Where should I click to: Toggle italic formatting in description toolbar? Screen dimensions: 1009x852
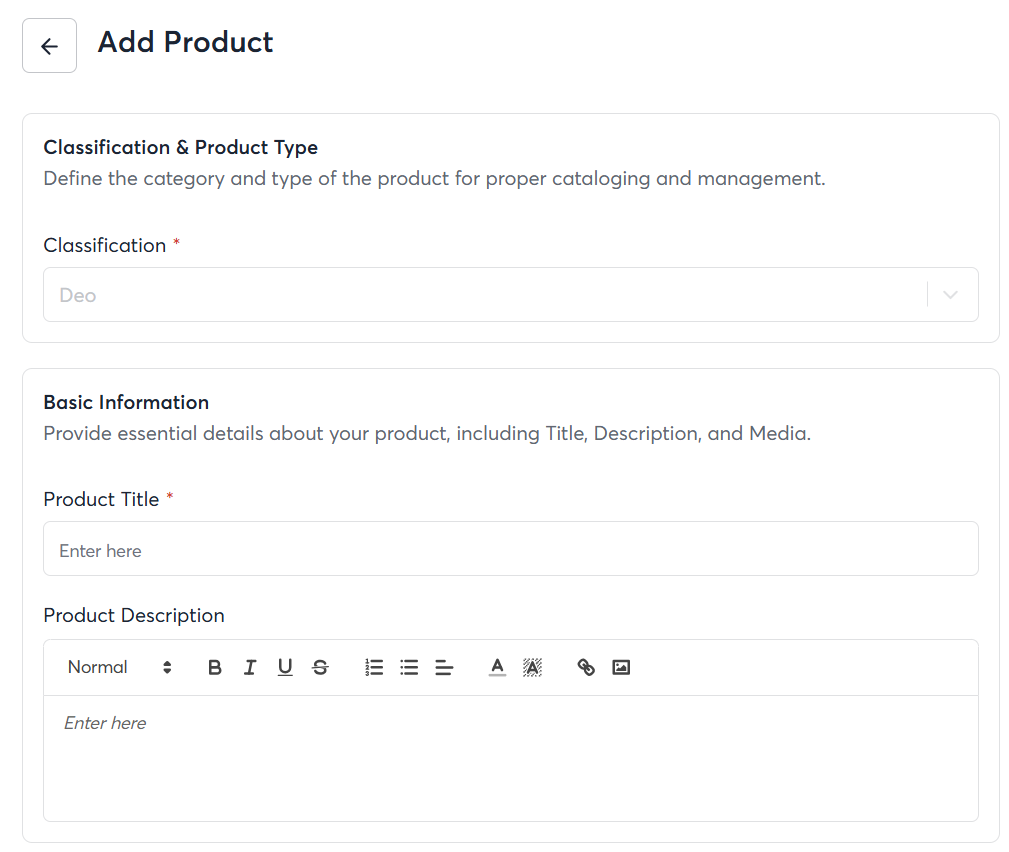click(250, 667)
